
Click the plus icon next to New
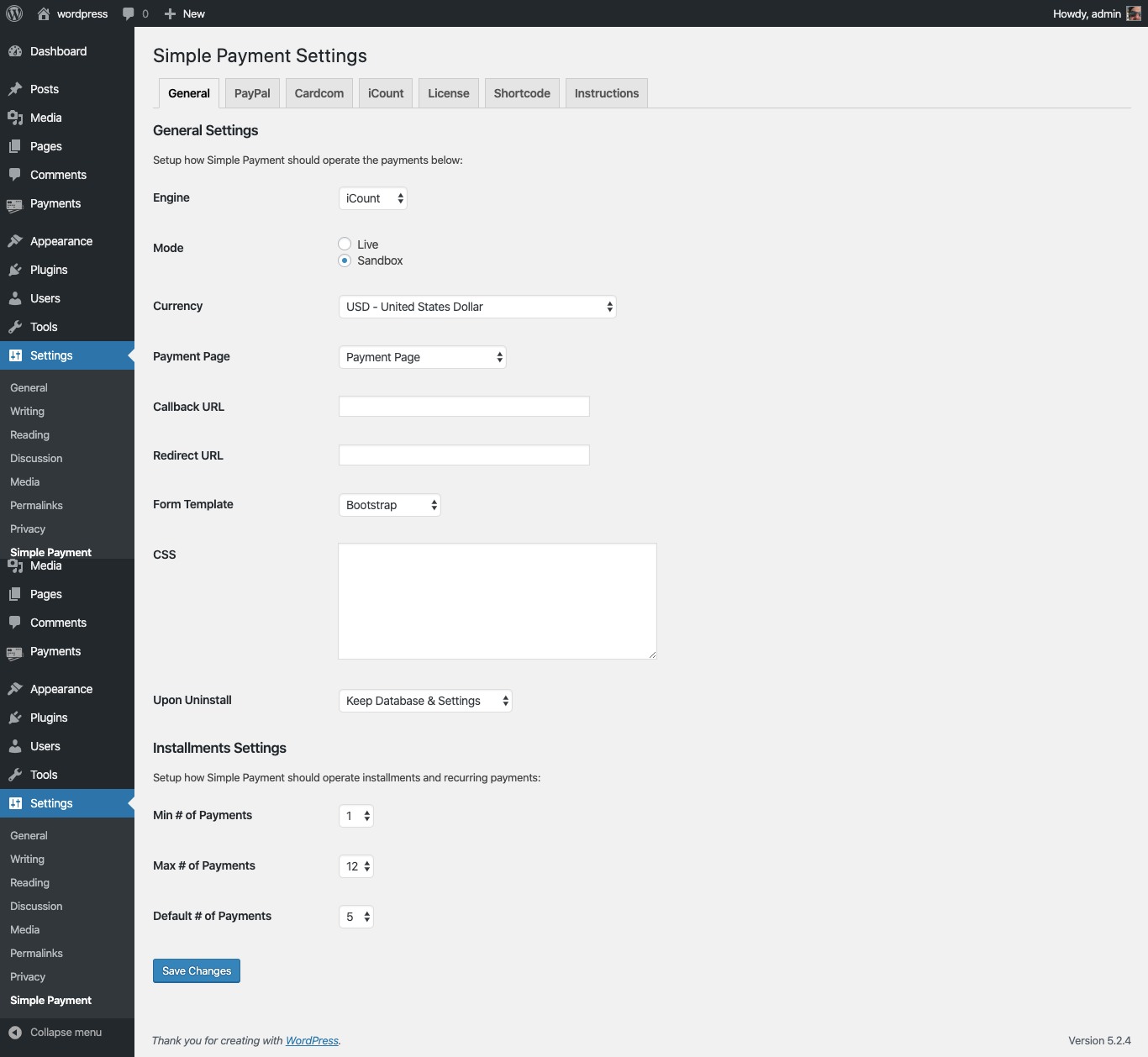tap(170, 13)
